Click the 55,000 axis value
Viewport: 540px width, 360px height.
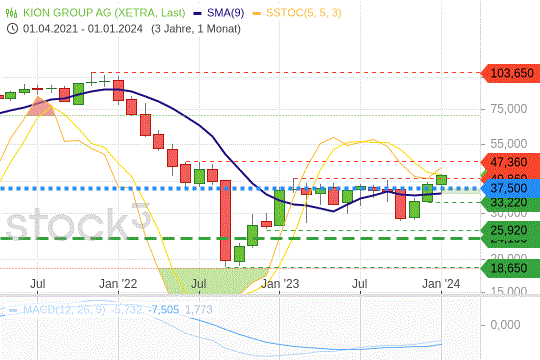(x=509, y=144)
